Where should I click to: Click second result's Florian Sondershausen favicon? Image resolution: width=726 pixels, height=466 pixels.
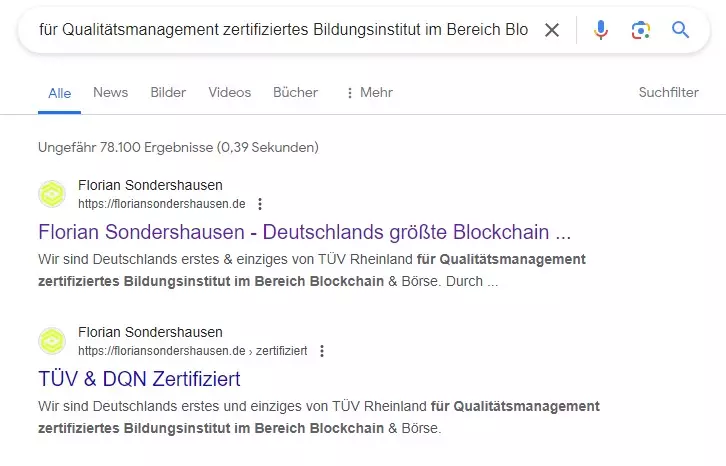pos(52,341)
